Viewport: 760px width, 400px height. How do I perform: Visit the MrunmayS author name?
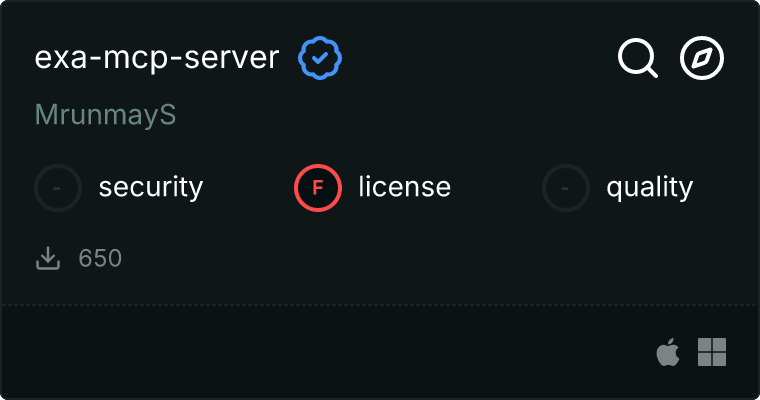(105, 115)
